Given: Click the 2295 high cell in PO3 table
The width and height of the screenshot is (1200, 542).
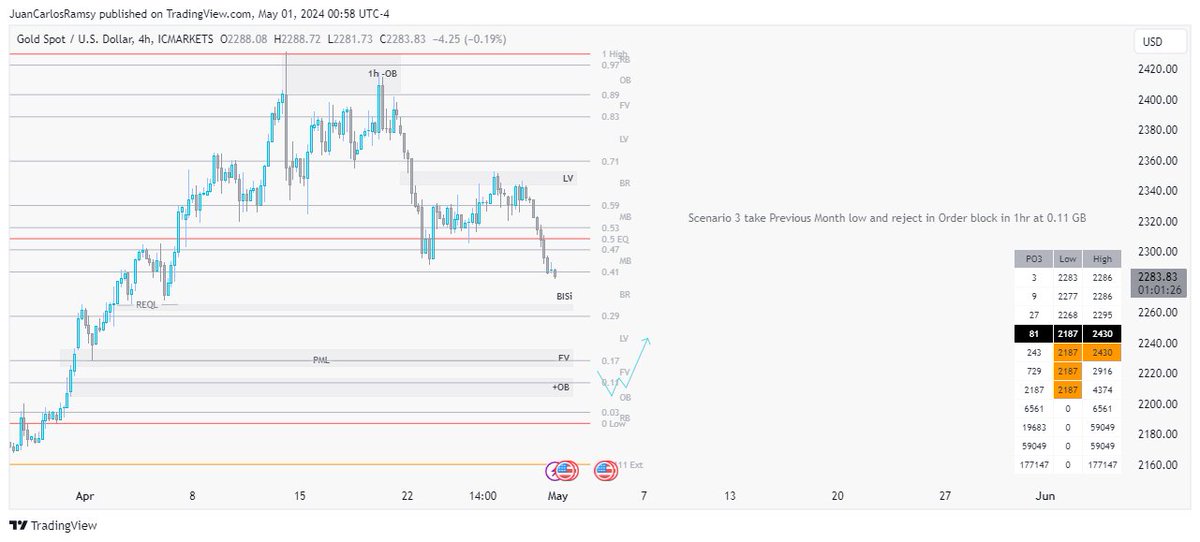Looking at the screenshot, I should coord(1102,315).
